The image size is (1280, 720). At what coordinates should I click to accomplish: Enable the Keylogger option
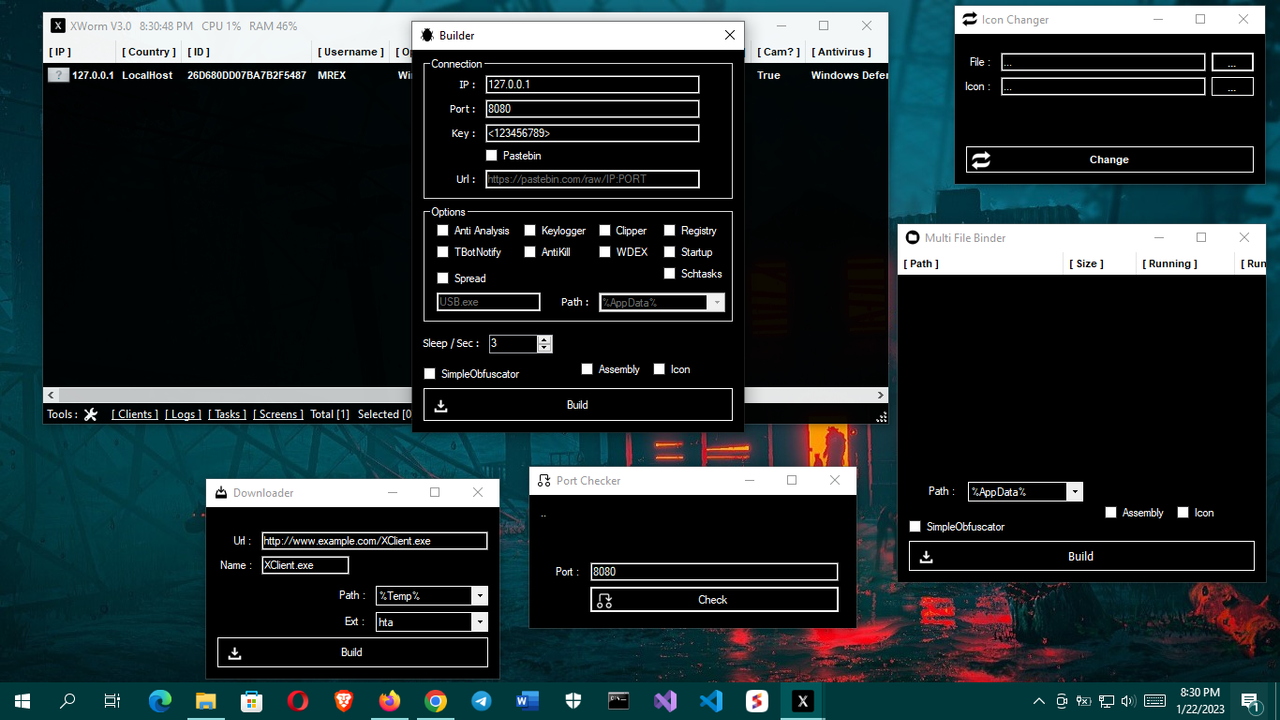coord(530,230)
